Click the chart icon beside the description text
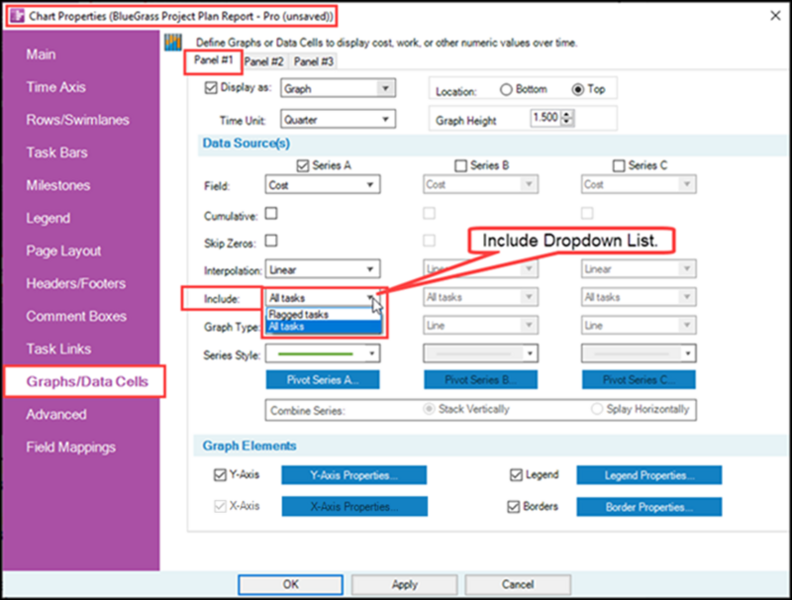Screen dimensions: 792x600 [x=173, y=42]
